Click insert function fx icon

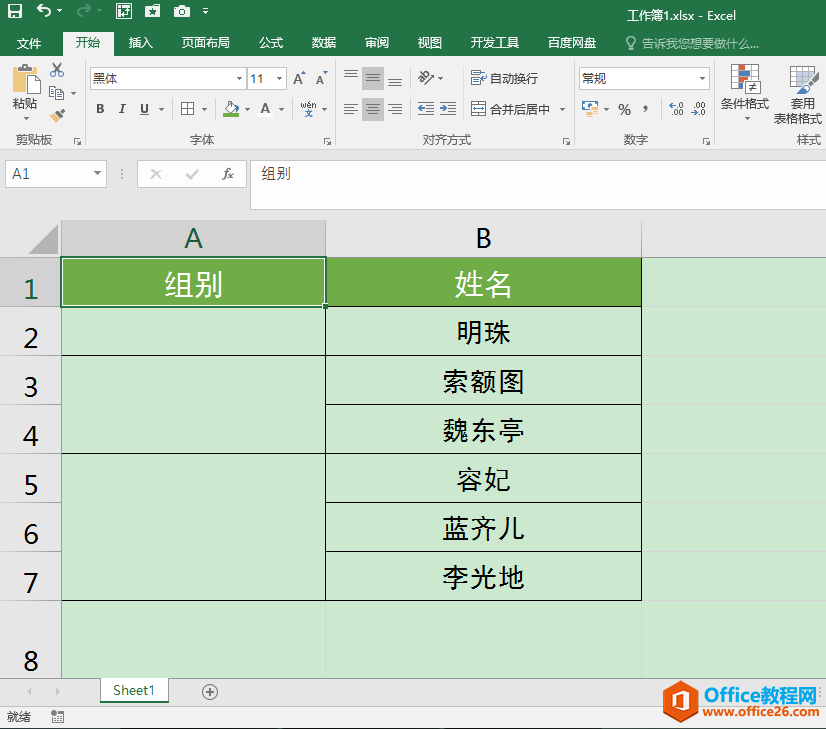pyautogui.click(x=228, y=174)
